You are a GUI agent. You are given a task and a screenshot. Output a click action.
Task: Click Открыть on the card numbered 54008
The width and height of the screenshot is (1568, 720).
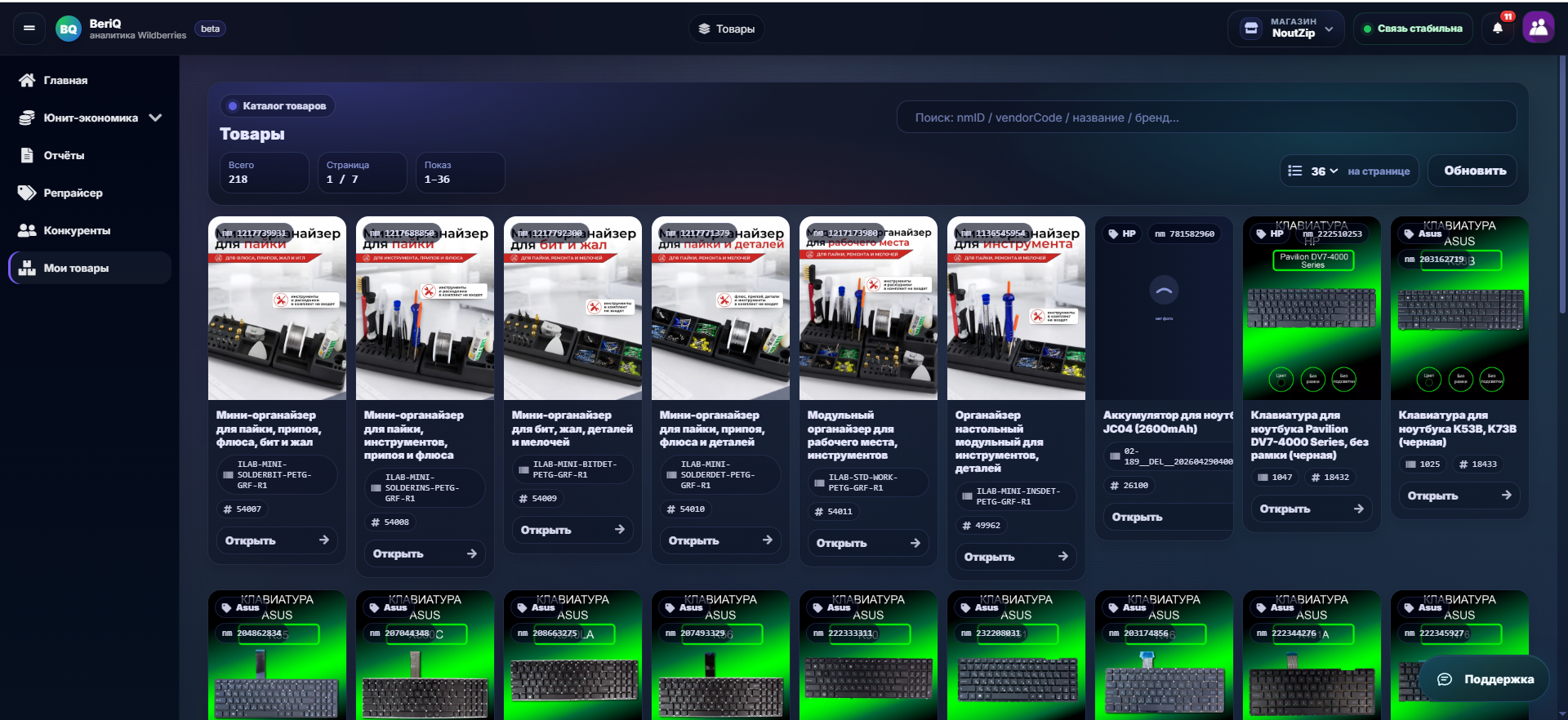pos(425,553)
